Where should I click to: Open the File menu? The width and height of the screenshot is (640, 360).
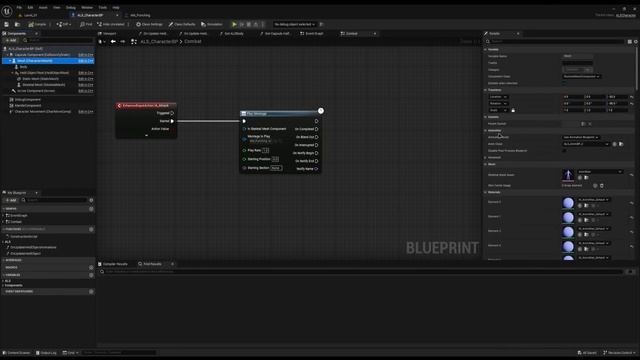tap(19, 7)
